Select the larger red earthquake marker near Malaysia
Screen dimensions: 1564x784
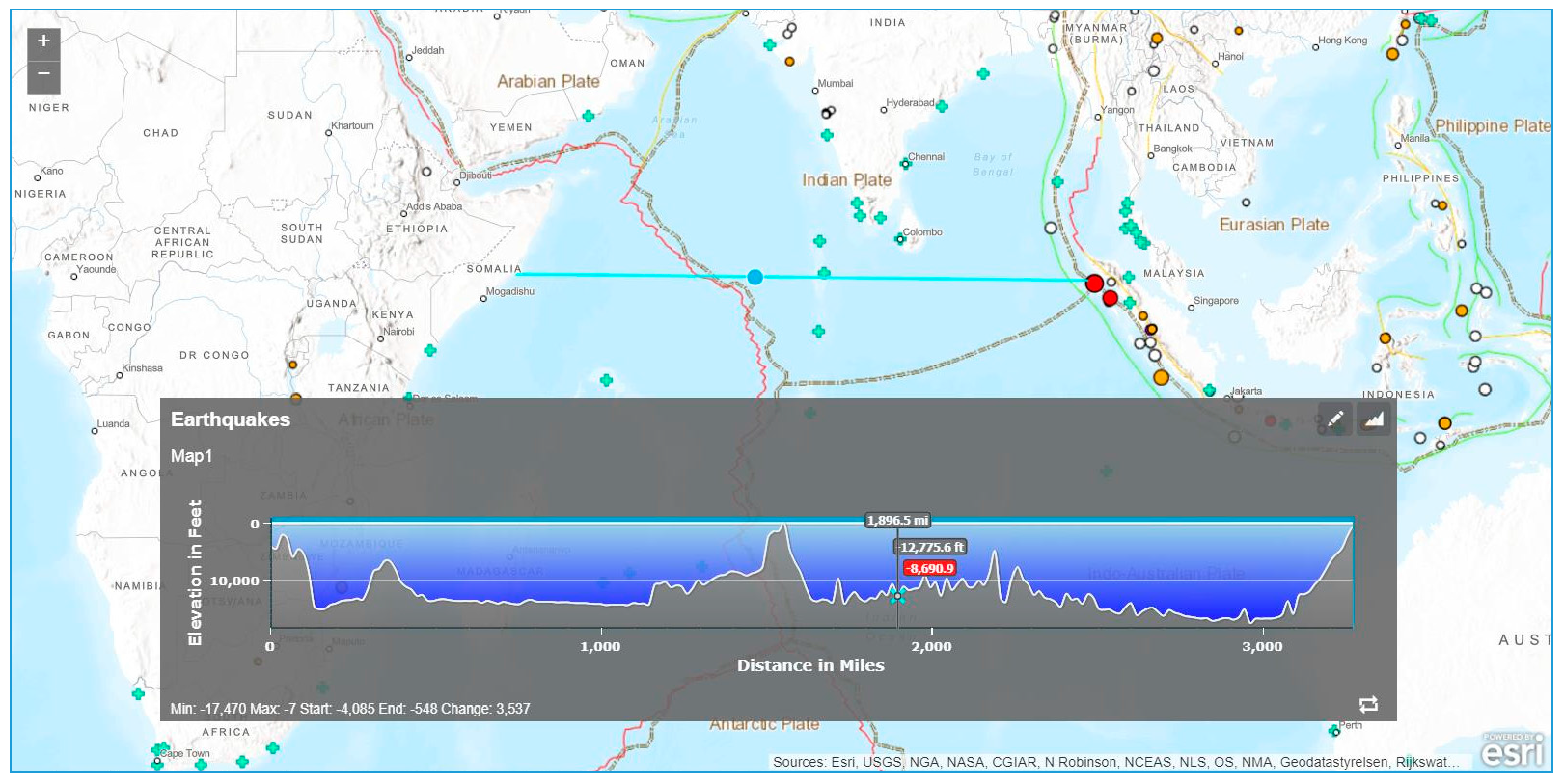1094,284
